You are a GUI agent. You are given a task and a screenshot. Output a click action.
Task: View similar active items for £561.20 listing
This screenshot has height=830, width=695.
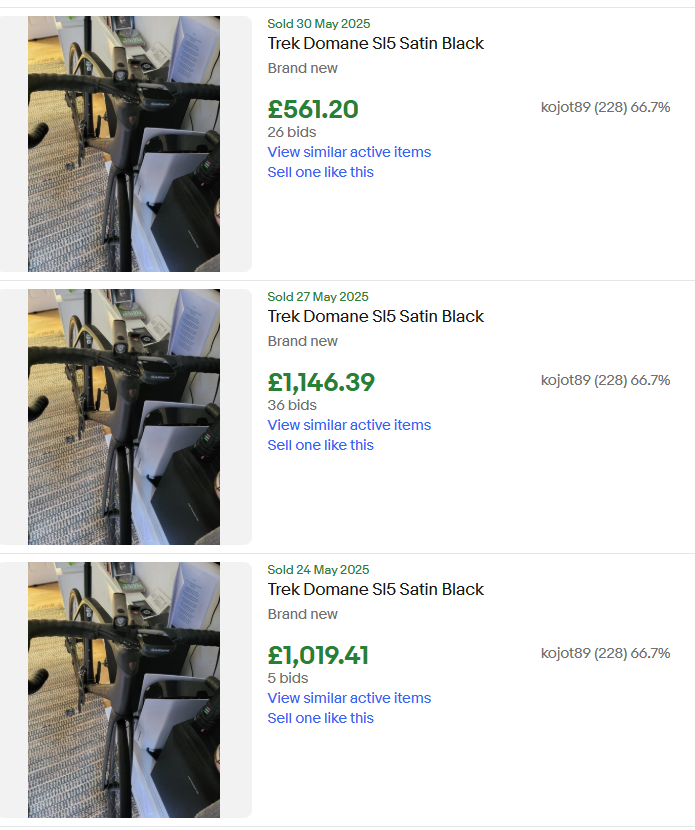[x=349, y=152]
